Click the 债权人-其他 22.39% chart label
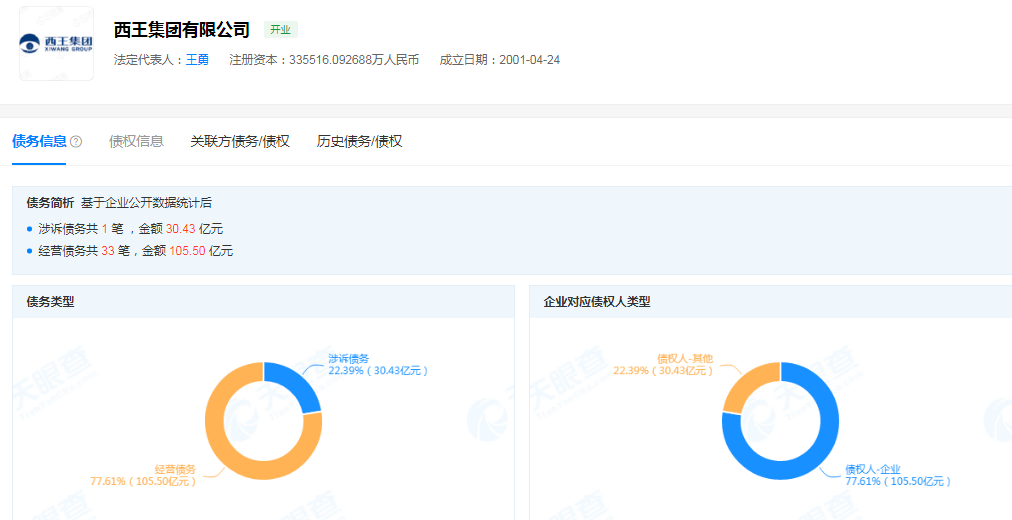This screenshot has width=1012, height=520. 663,365
